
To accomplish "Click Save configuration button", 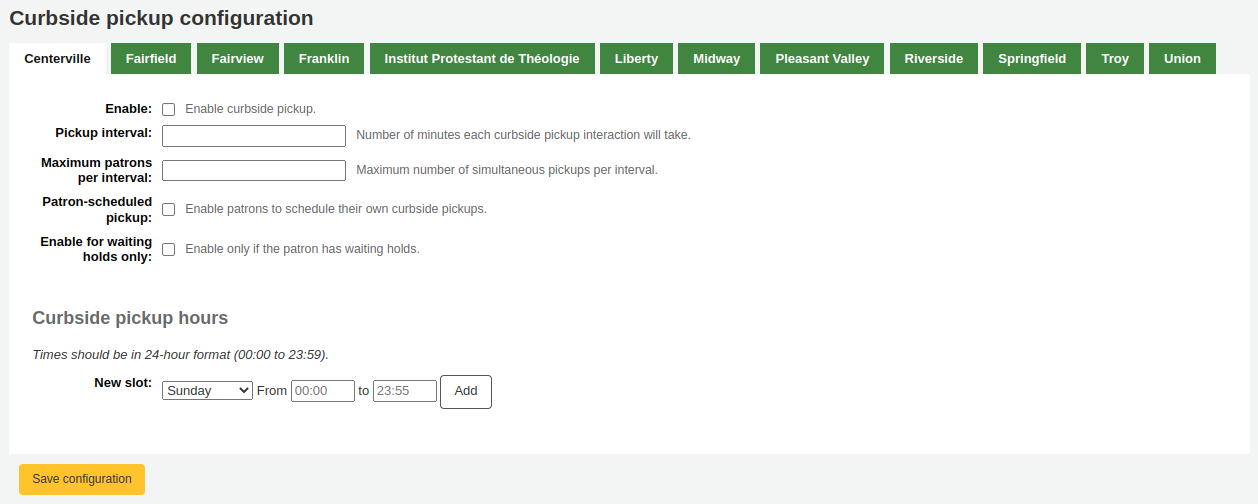I will [82, 479].
